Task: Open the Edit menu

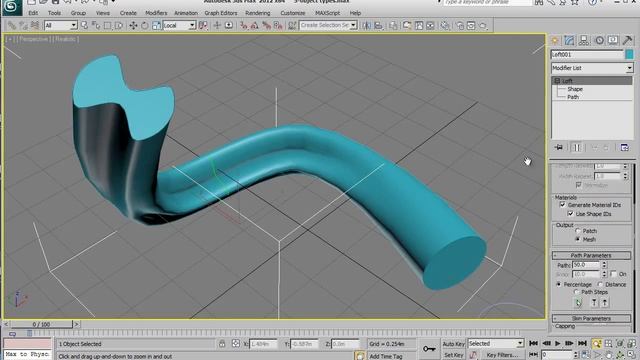Action: click(x=33, y=13)
